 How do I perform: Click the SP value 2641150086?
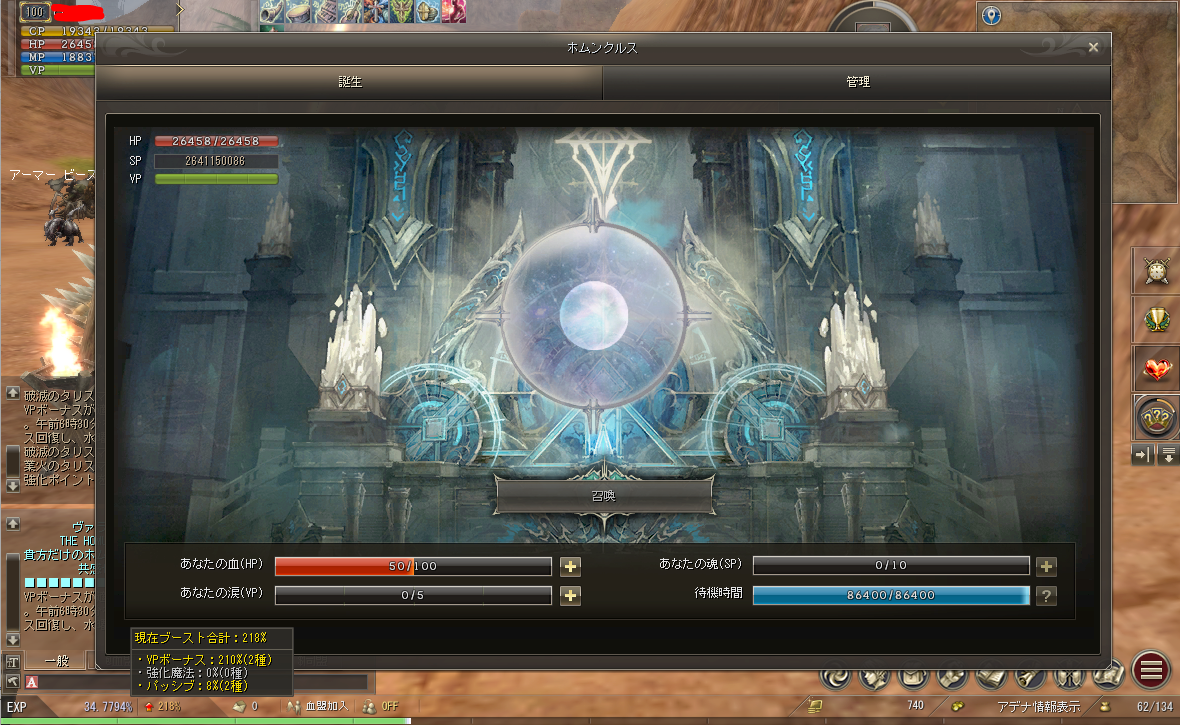point(216,161)
